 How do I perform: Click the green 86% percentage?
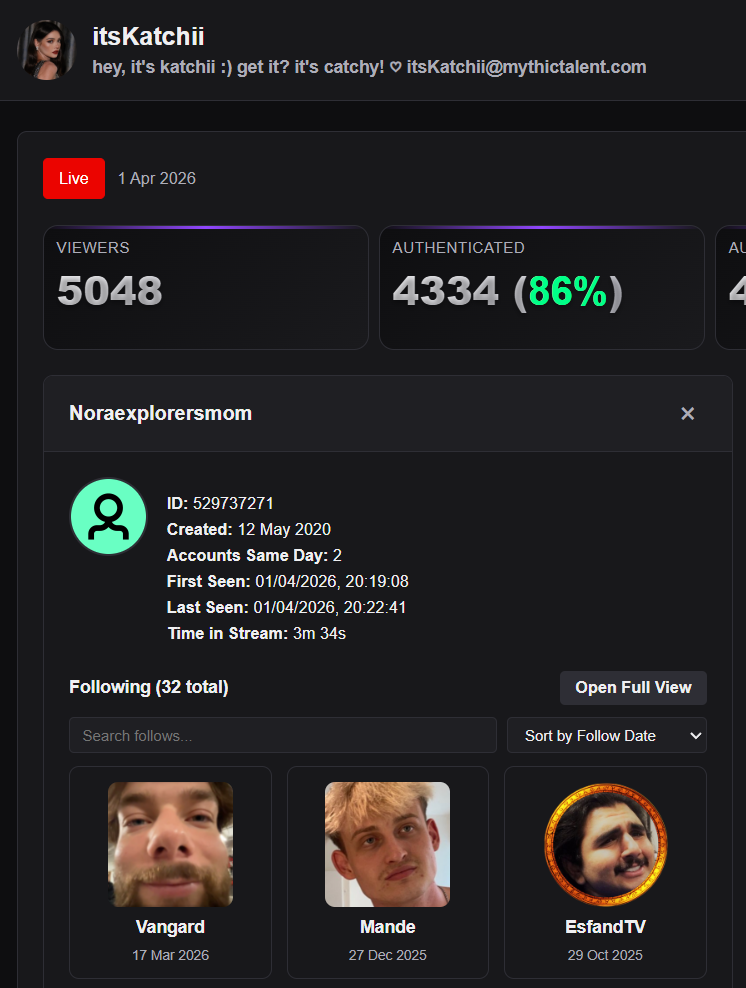pos(568,291)
